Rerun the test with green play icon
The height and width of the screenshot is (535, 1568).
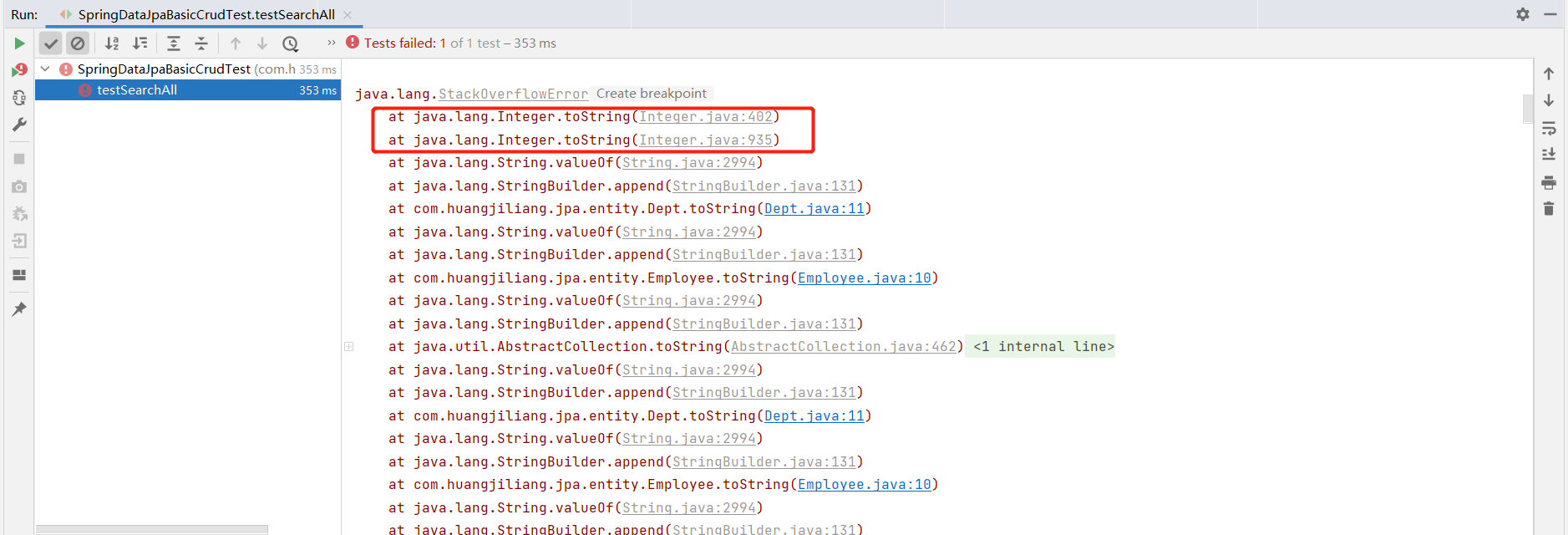(19, 43)
